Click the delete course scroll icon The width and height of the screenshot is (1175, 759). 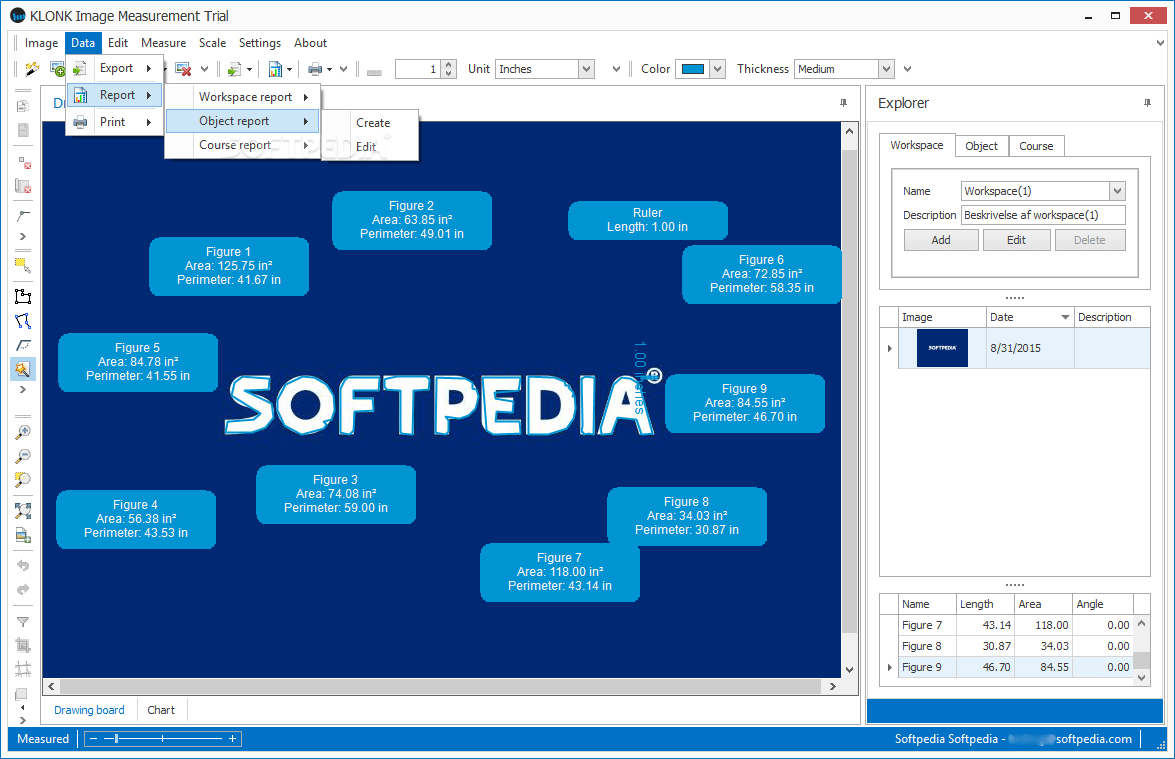[x=23, y=186]
